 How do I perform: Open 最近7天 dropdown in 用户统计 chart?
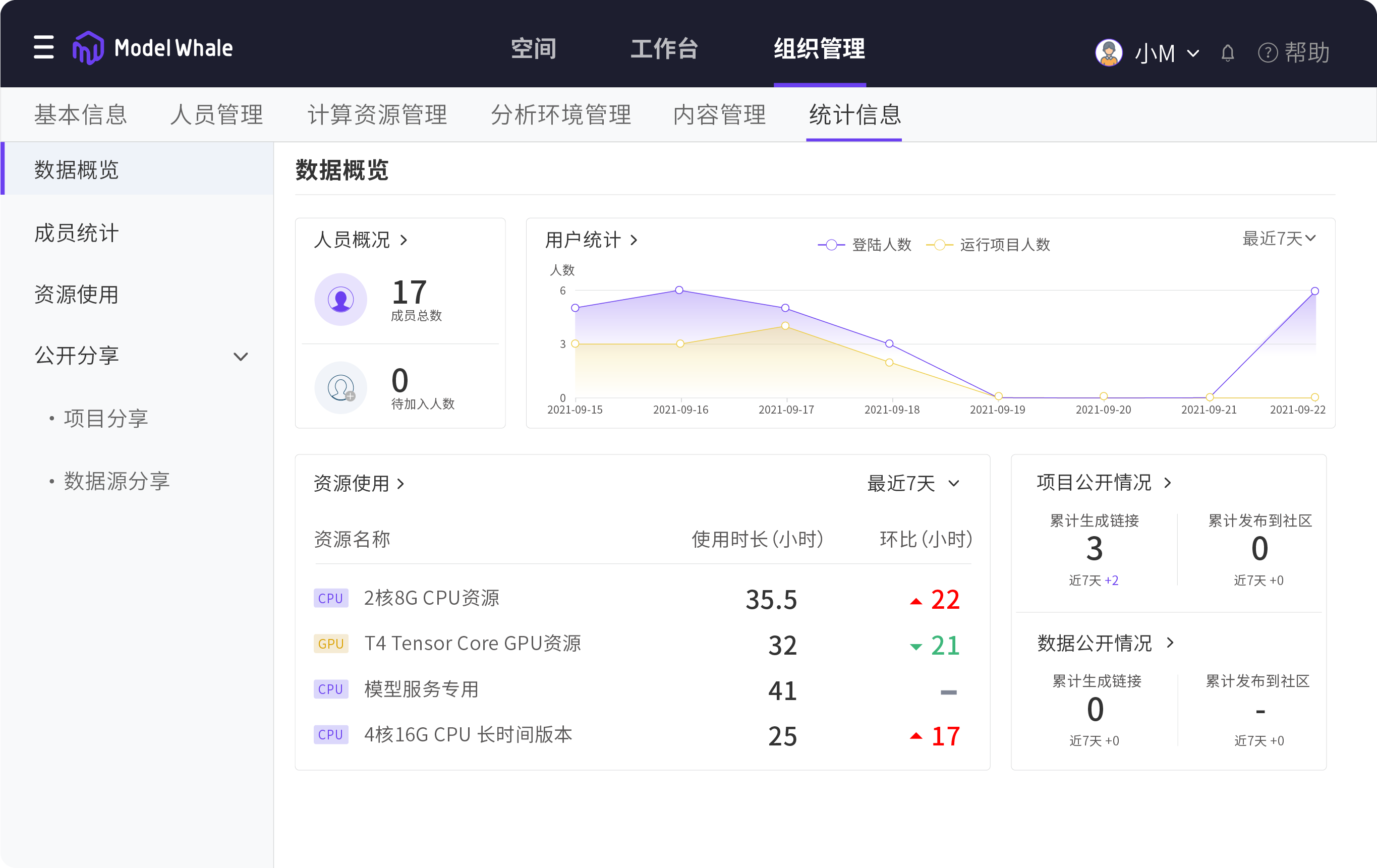(x=1279, y=239)
